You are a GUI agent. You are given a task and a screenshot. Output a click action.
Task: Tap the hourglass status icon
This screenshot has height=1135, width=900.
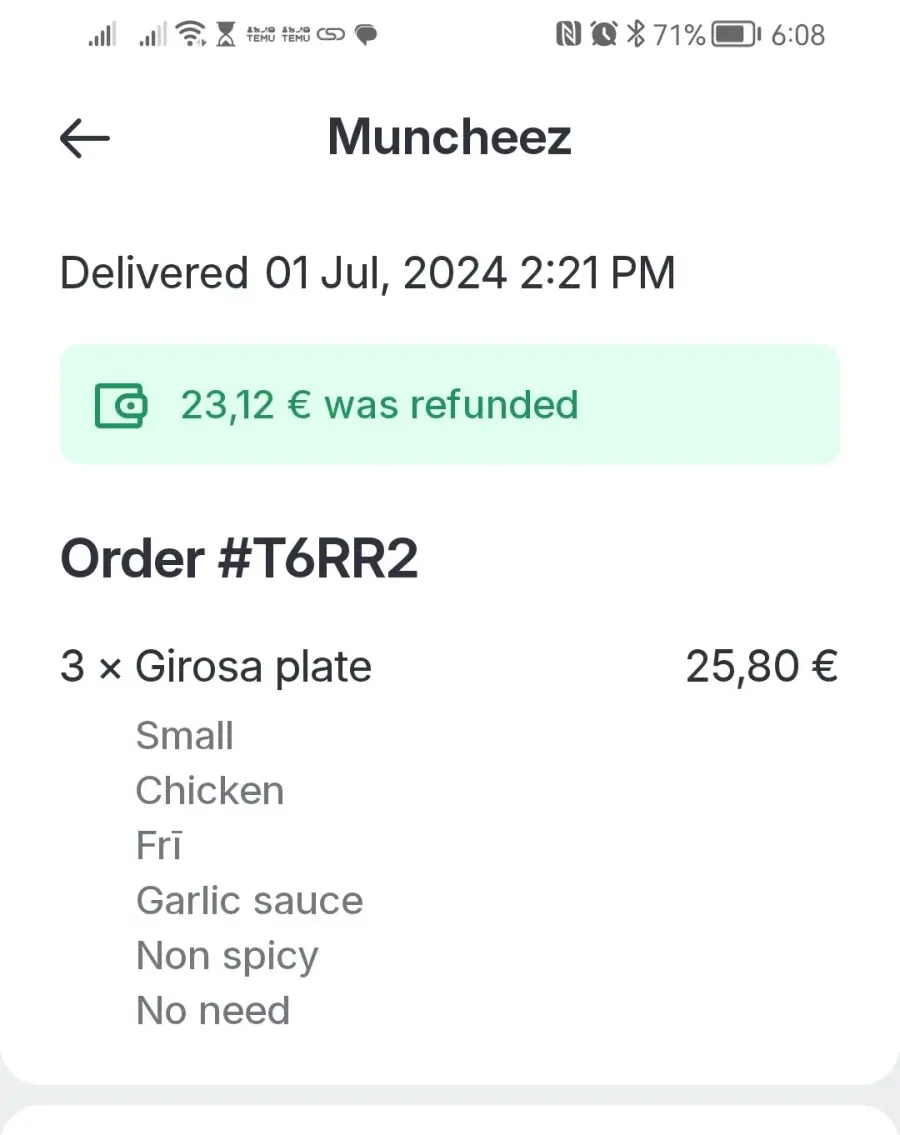[x=226, y=34]
